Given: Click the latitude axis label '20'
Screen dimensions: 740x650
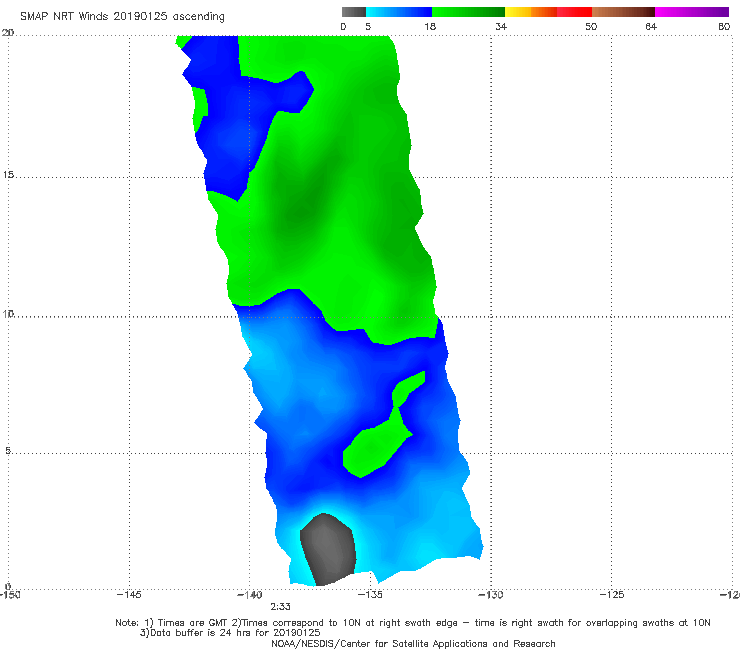Looking at the screenshot, I should point(8,32).
